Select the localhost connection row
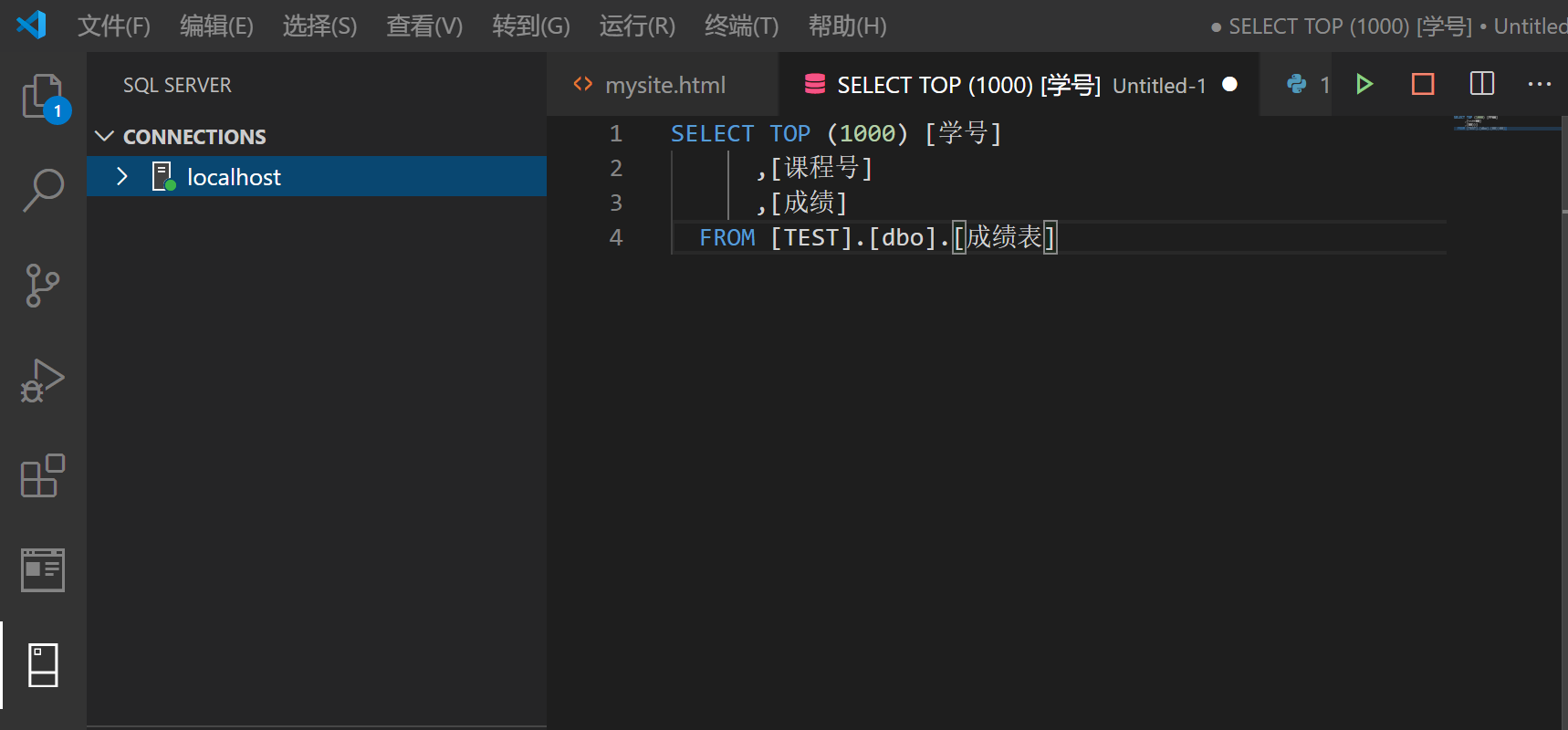 click(317, 176)
